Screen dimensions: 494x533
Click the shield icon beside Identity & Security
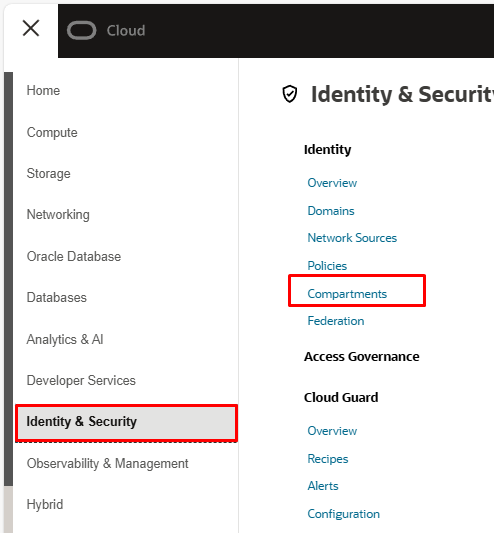(x=290, y=94)
